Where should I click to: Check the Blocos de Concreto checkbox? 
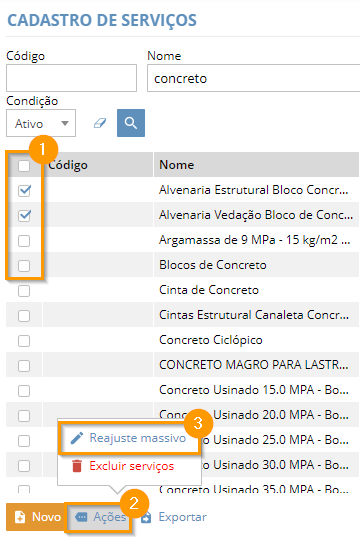[x=24, y=266]
